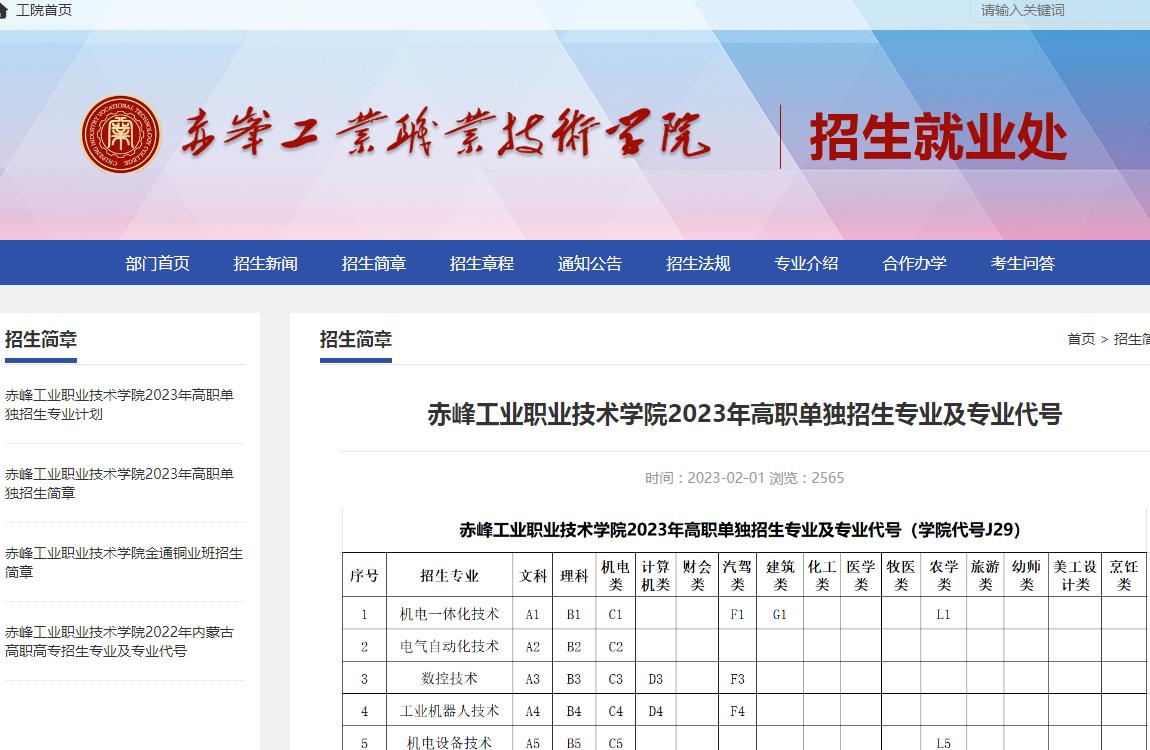This screenshot has width=1150, height=750.
Task: Click the 文科 column header
Action: [533, 576]
